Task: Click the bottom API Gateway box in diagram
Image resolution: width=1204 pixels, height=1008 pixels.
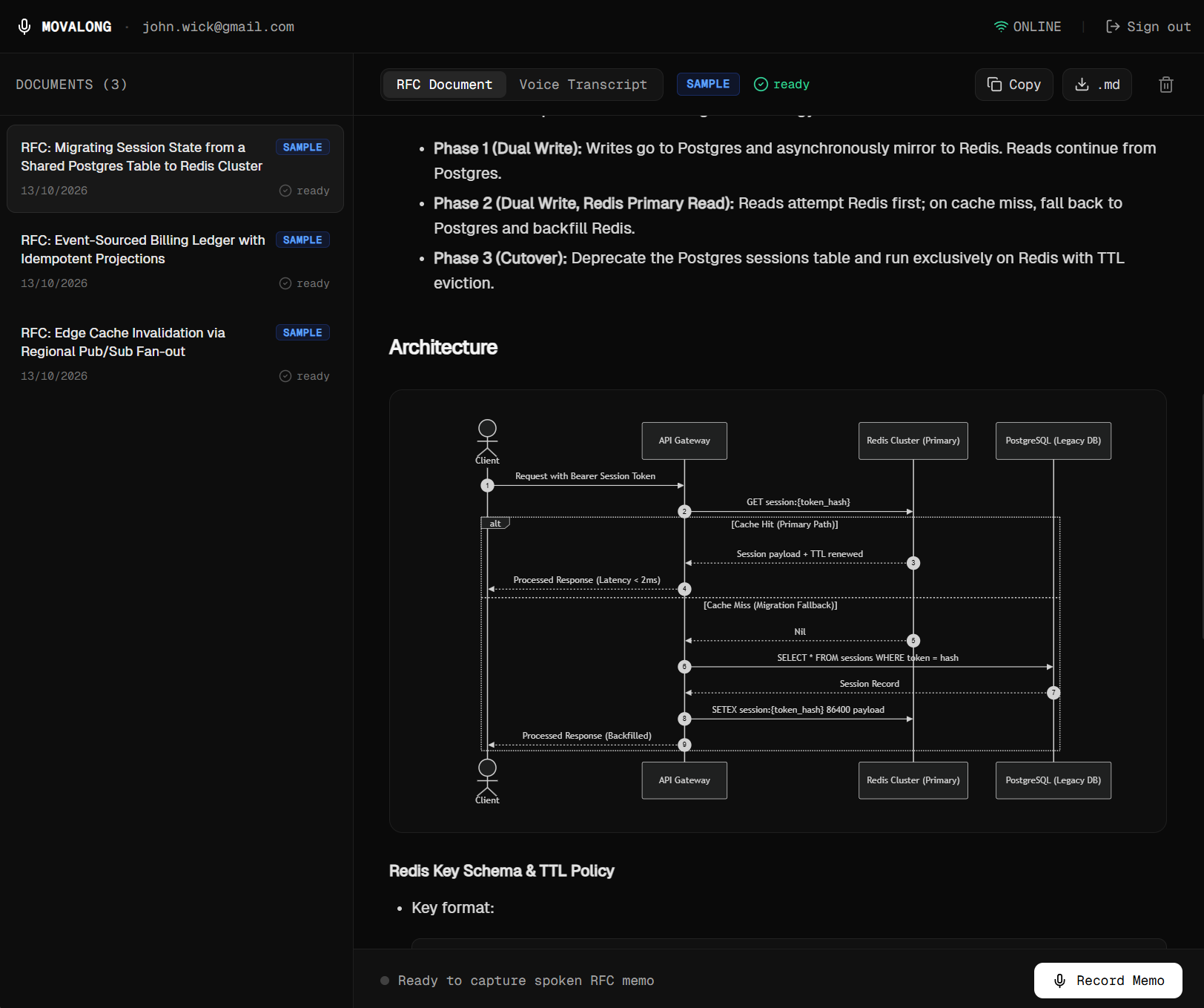Action: coord(684,780)
